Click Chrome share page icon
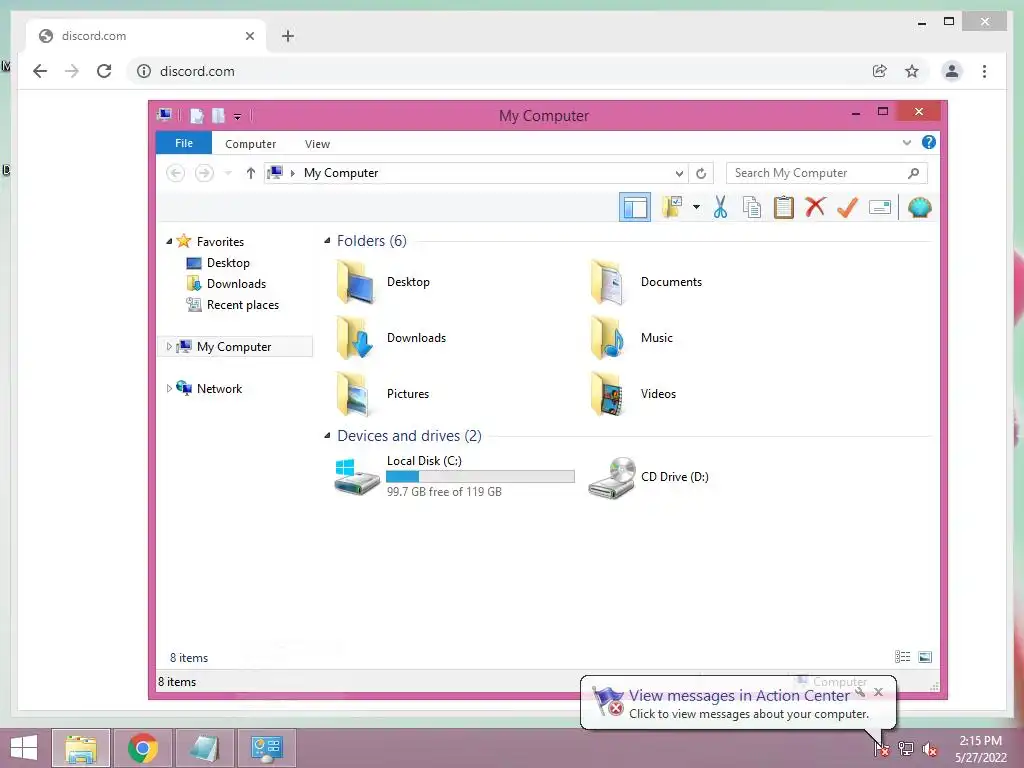 pos(880,71)
